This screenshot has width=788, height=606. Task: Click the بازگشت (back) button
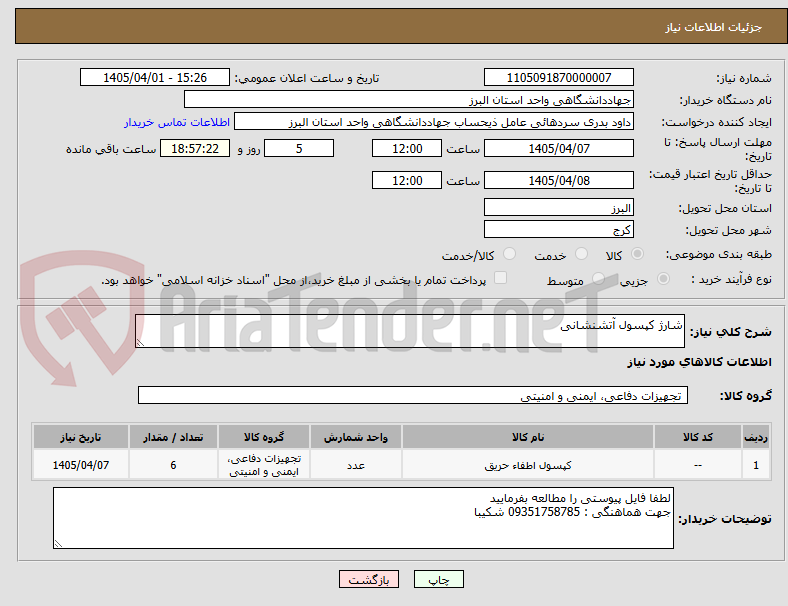[x=369, y=579]
